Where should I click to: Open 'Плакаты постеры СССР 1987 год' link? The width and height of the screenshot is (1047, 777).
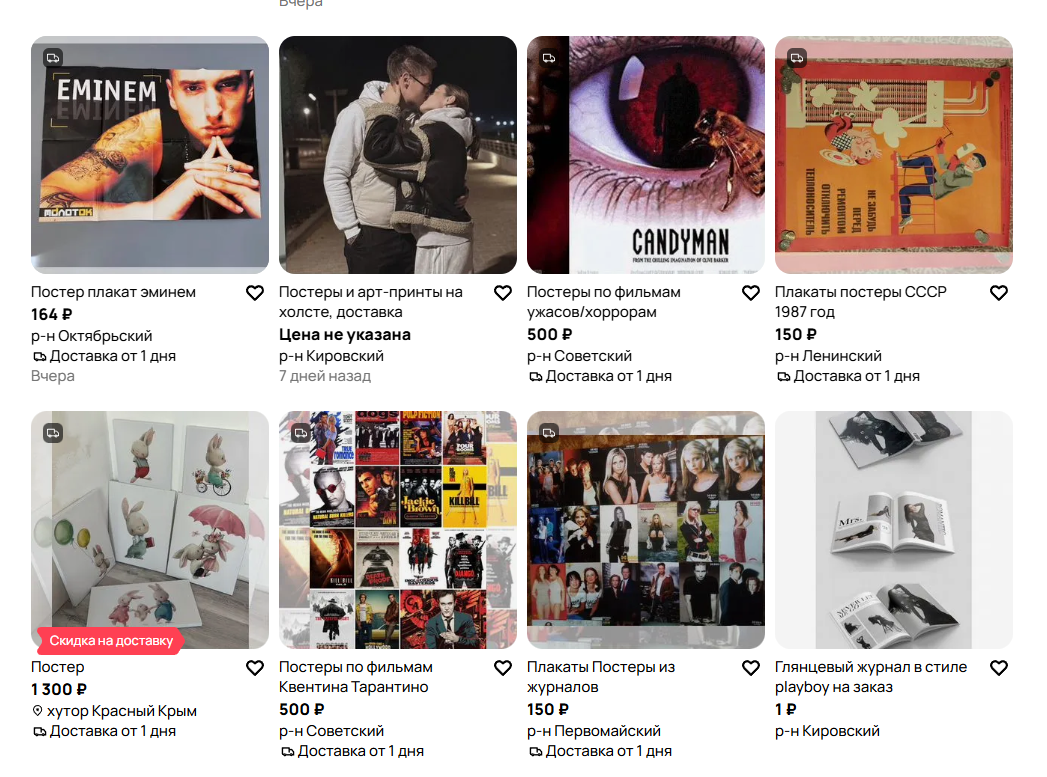click(861, 302)
